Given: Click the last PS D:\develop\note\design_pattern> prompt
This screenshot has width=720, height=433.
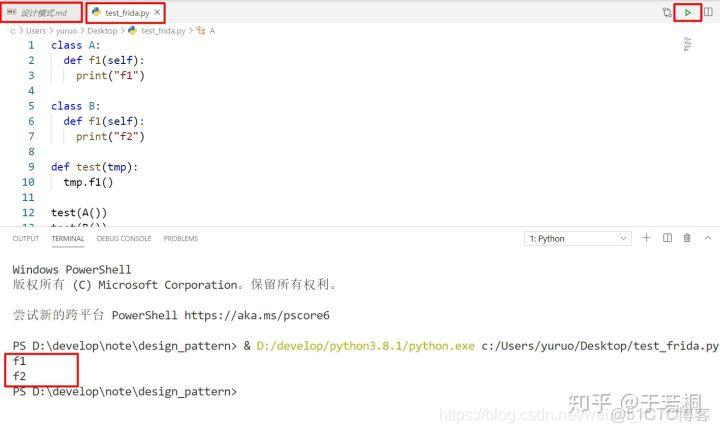Looking at the screenshot, I should [125, 392].
